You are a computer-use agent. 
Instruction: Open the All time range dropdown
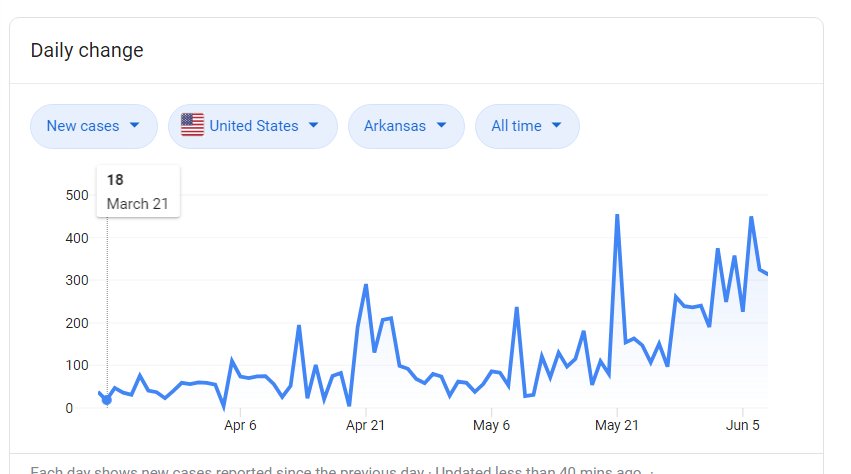point(527,126)
